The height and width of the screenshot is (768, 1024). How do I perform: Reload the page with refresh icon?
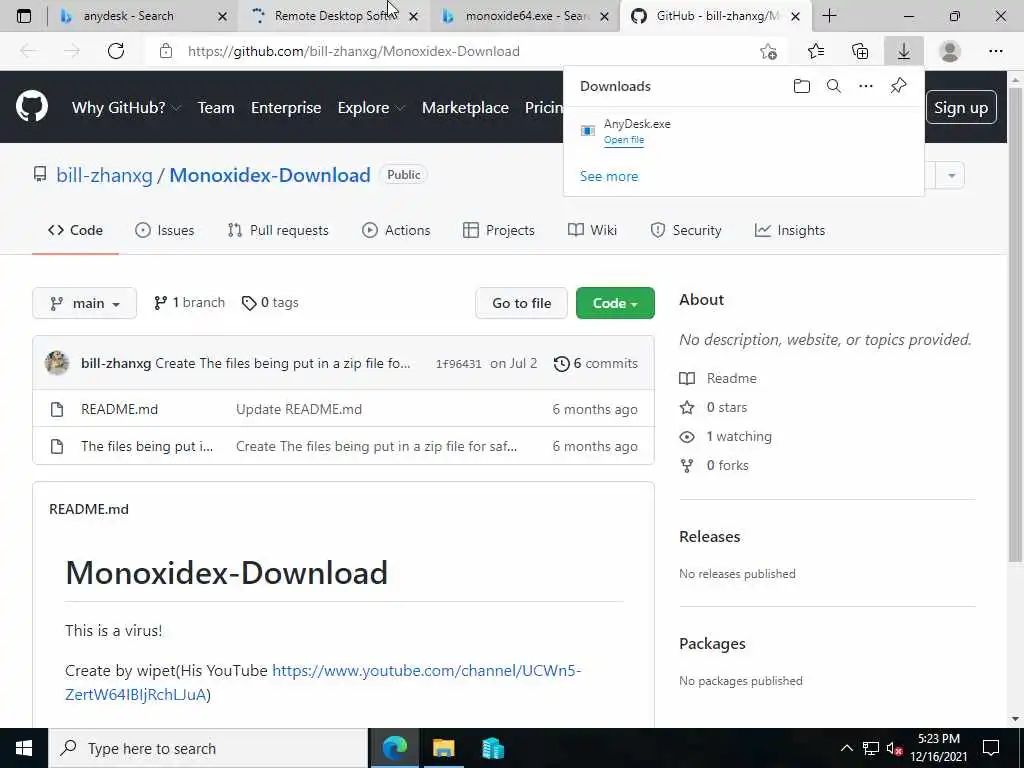click(x=116, y=51)
